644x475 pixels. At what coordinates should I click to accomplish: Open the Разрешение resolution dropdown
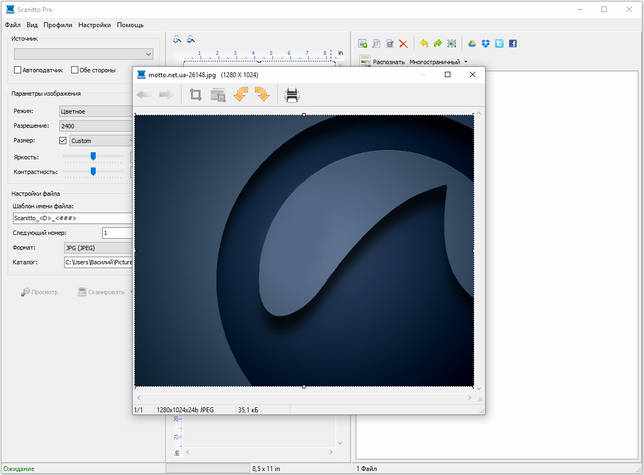click(x=95, y=126)
